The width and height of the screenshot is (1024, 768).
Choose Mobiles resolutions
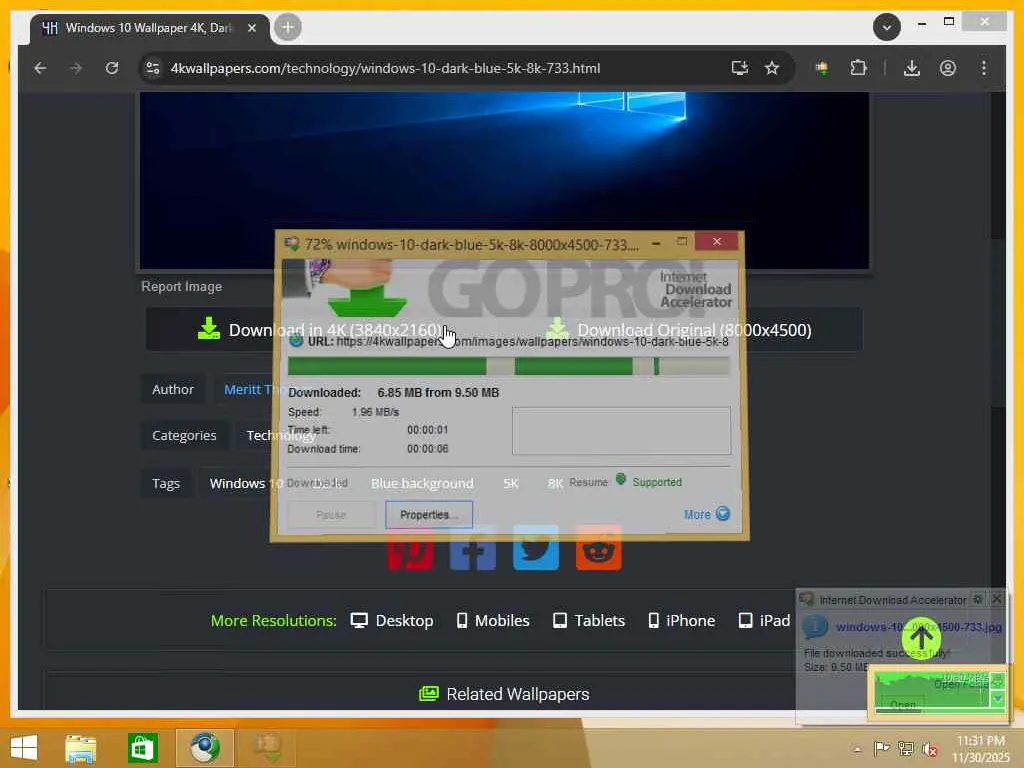point(493,620)
